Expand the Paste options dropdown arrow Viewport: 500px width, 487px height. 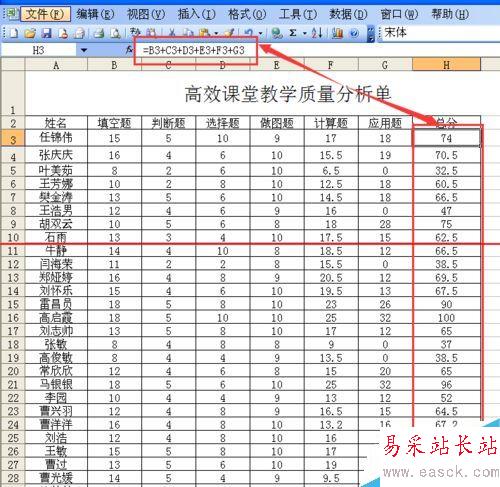216,33
